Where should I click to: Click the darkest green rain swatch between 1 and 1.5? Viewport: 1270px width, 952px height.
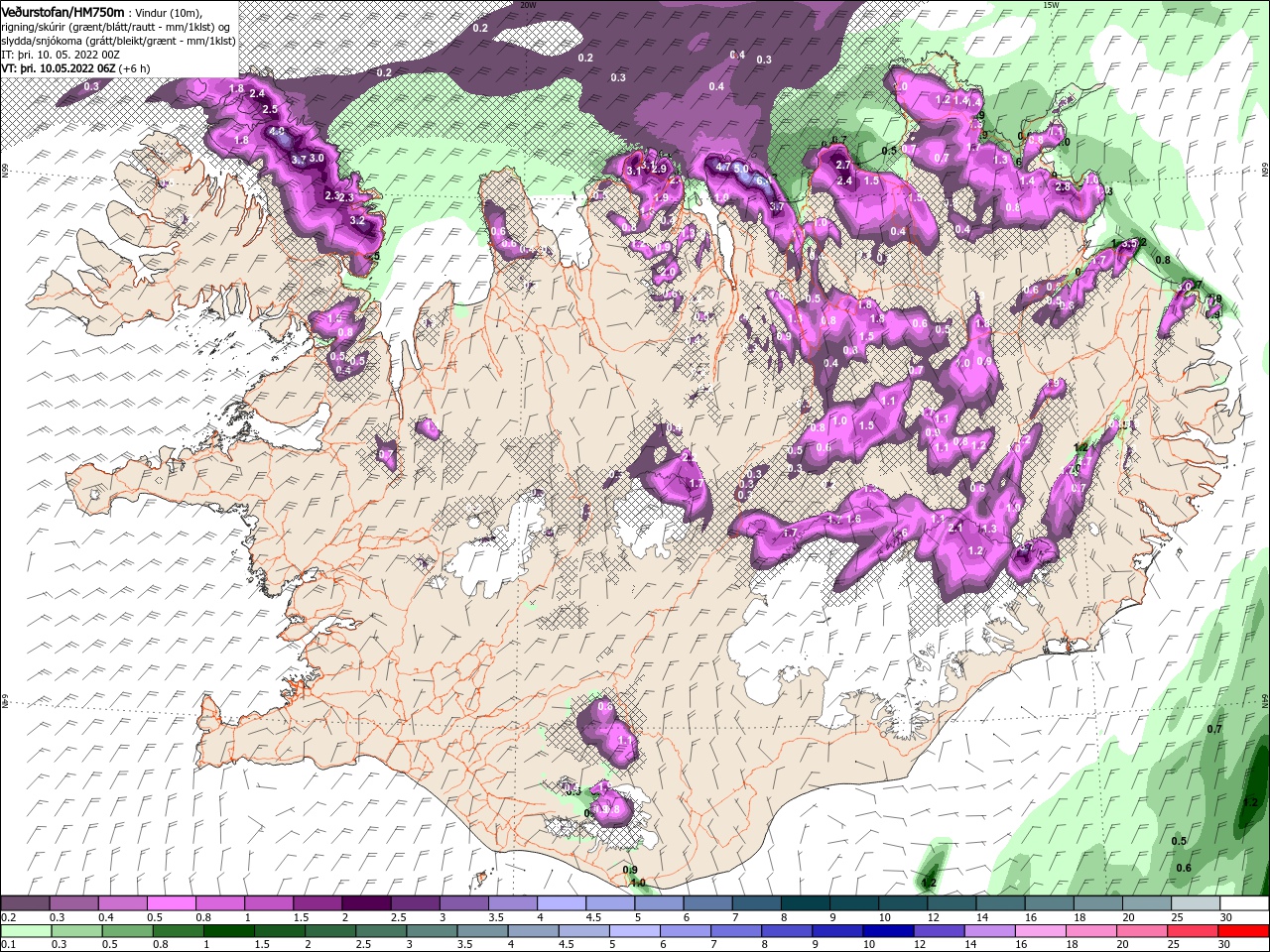(229, 931)
